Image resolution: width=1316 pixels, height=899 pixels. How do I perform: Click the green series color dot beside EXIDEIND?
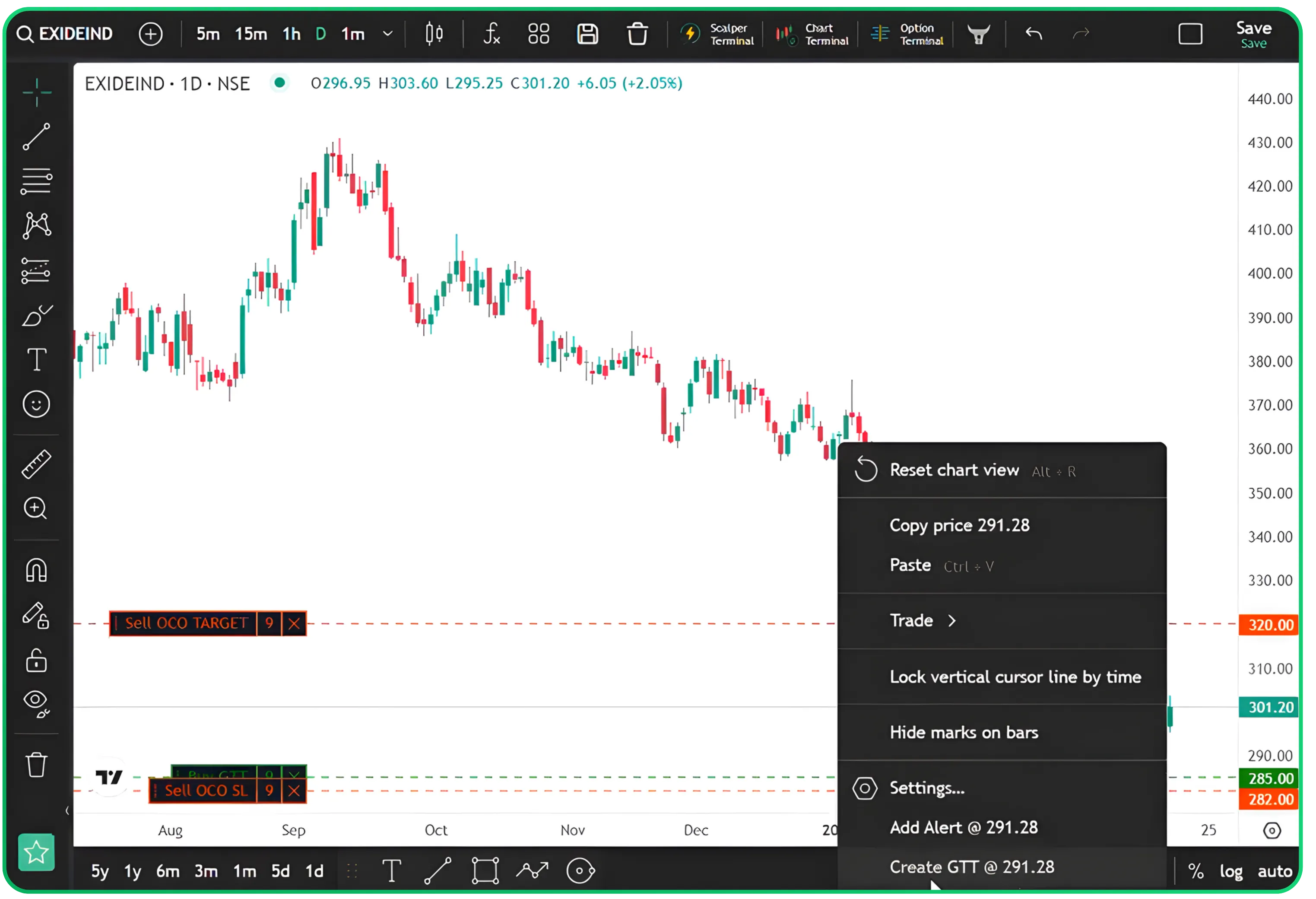(x=279, y=83)
